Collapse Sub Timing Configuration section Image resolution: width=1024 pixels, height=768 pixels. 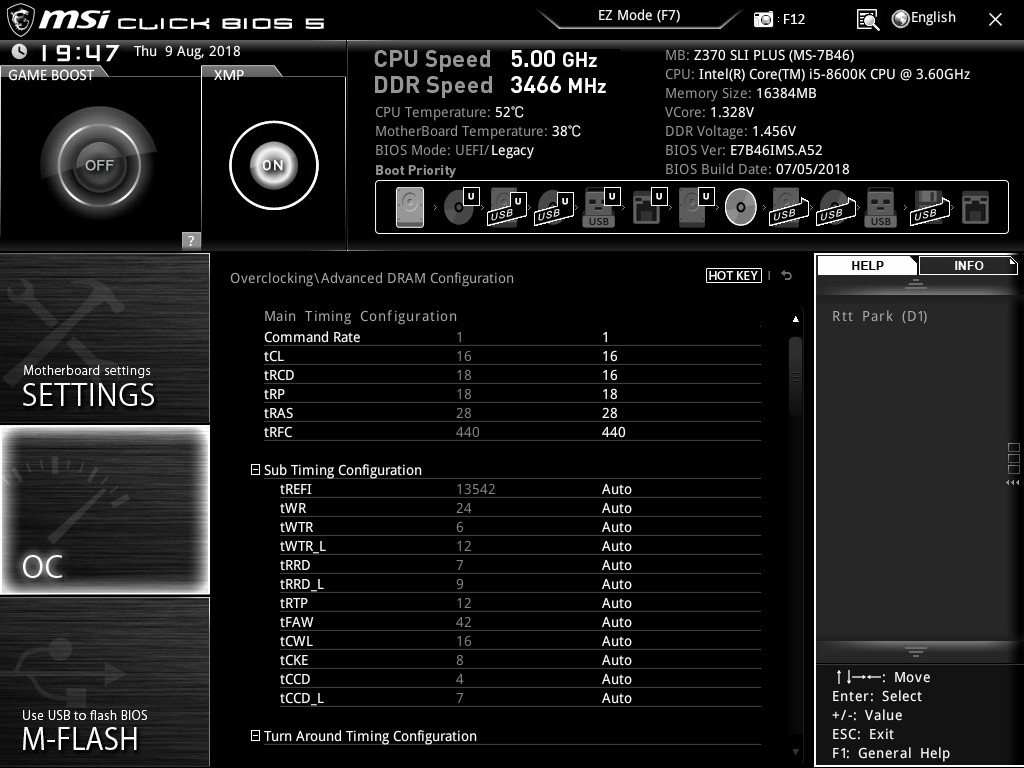click(x=255, y=470)
